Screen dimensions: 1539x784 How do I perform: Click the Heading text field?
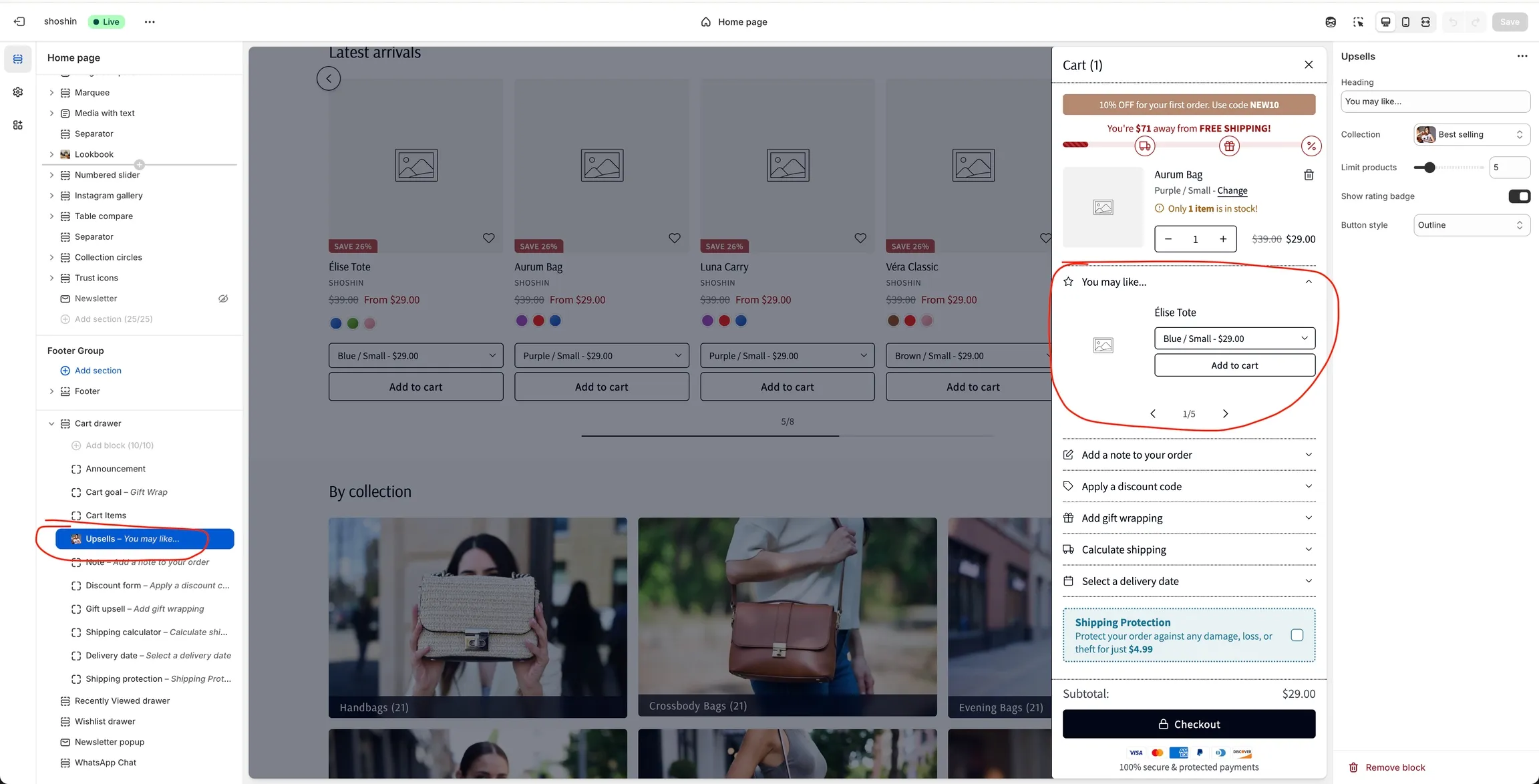(x=1435, y=102)
